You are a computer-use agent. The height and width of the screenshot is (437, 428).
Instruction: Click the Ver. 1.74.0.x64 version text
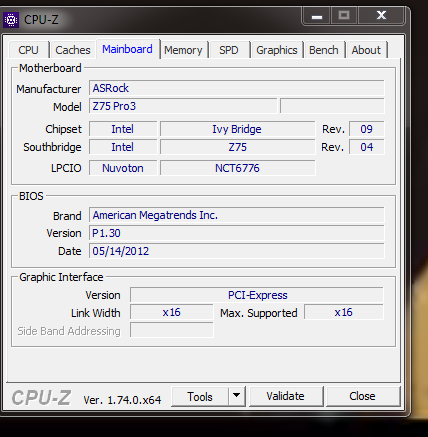122,400
